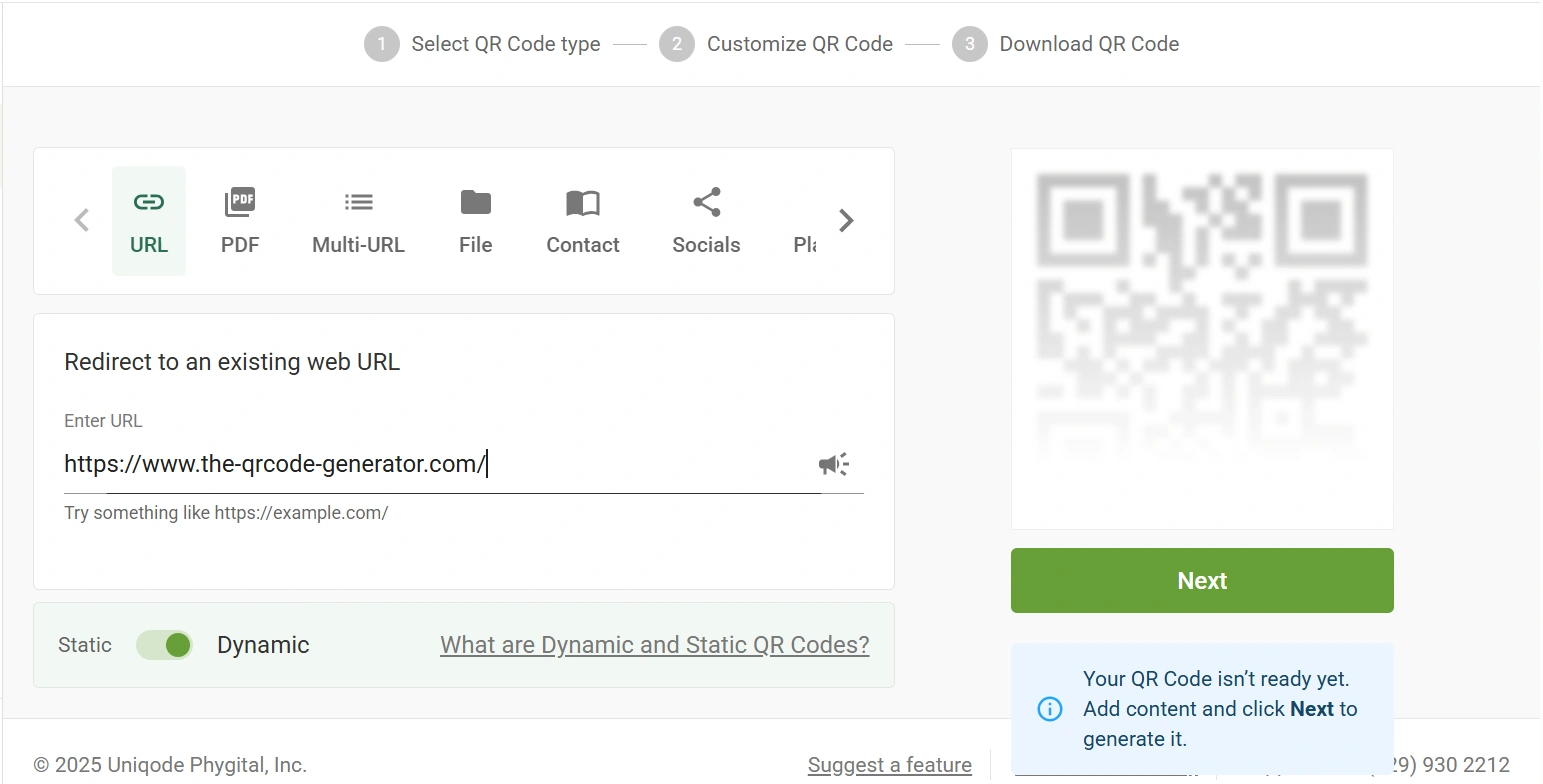This screenshot has height=784, width=1543.
Task: Click the File folder icon
Action: pyautogui.click(x=476, y=202)
